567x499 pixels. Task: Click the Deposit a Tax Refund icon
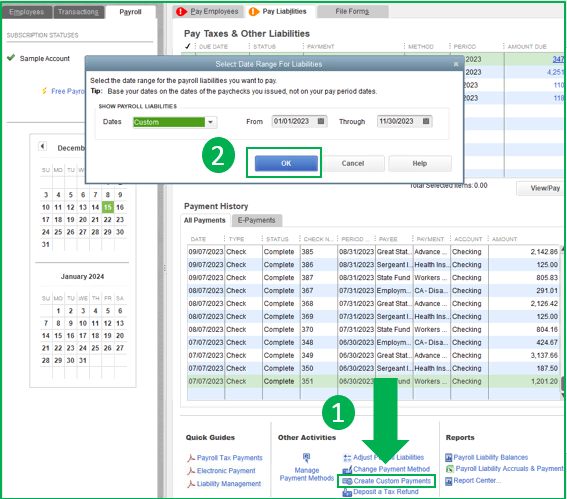click(347, 492)
